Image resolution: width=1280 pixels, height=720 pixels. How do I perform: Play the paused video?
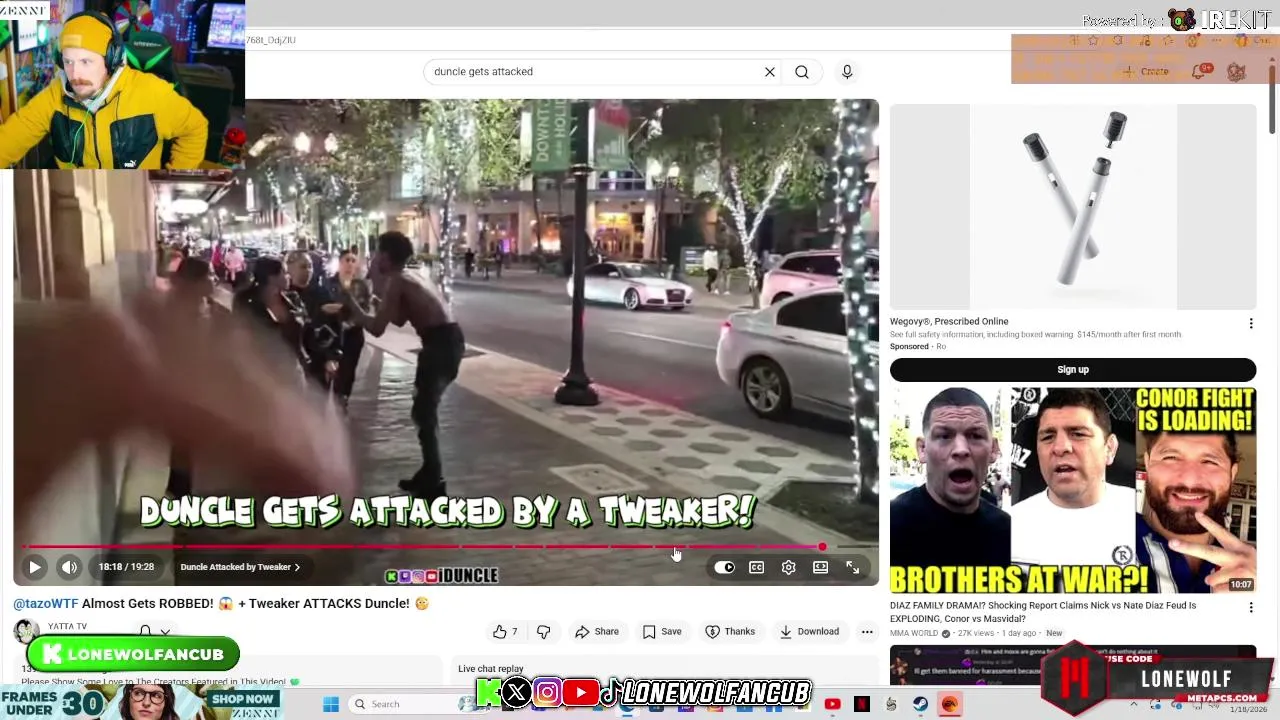[35, 567]
